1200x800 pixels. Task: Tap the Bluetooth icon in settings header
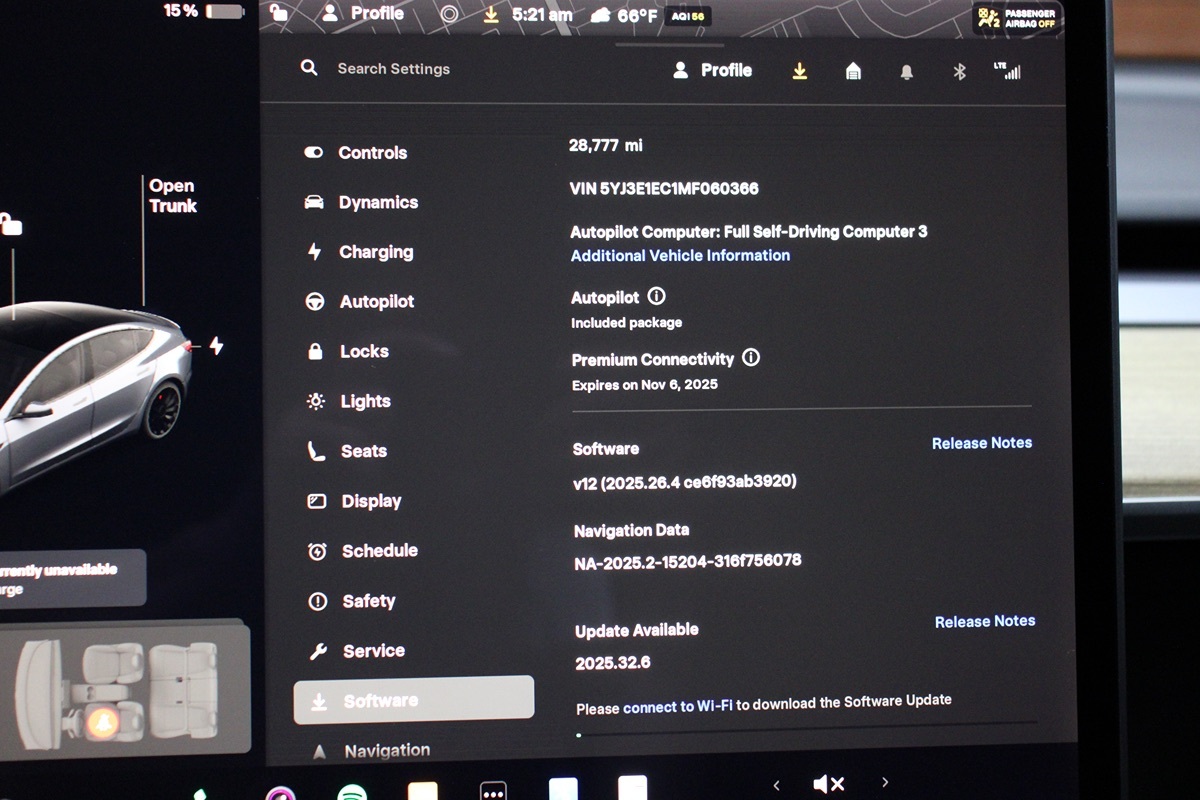pyautogui.click(x=959, y=71)
